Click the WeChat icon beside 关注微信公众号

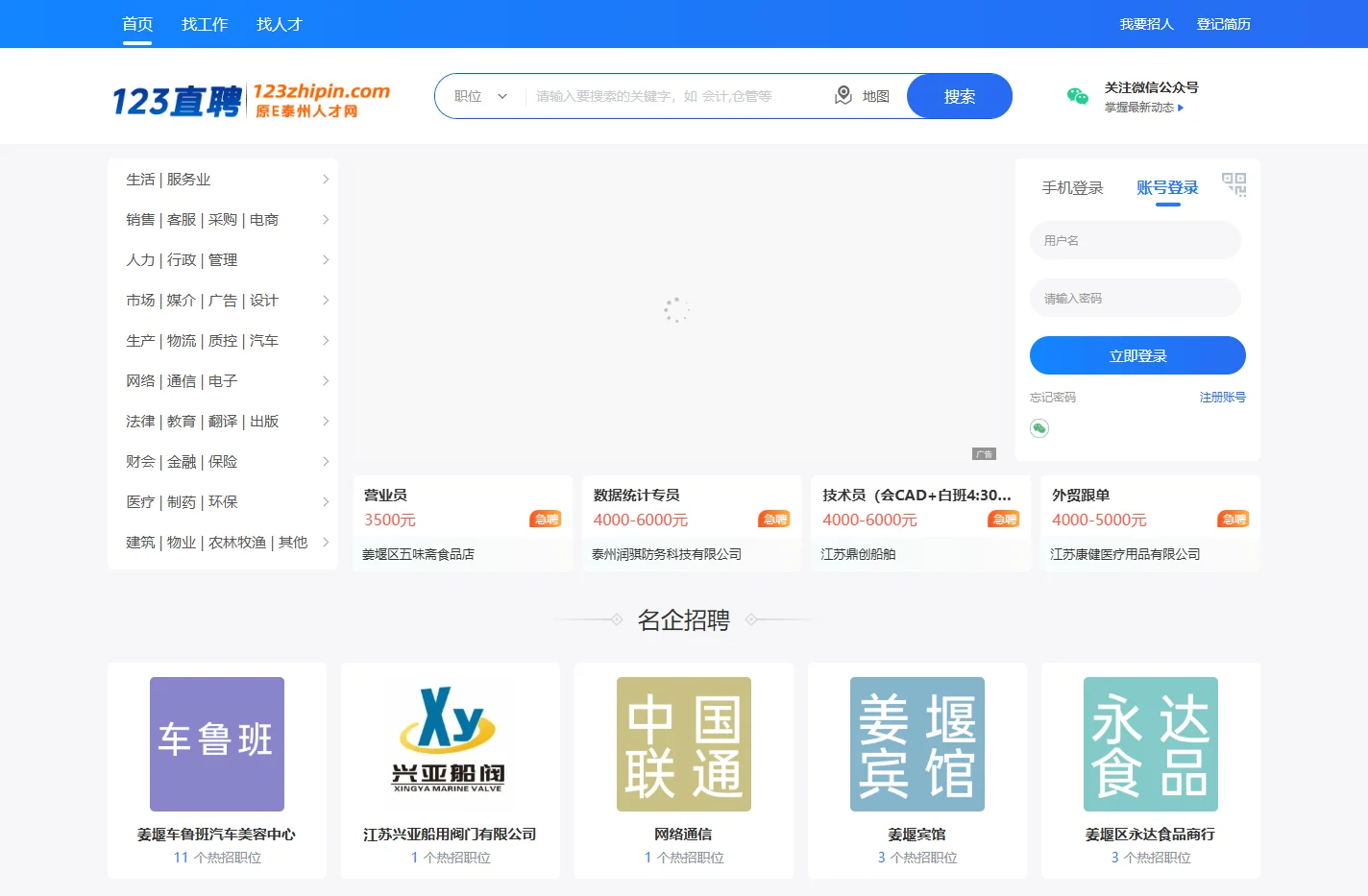[1078, 96]
